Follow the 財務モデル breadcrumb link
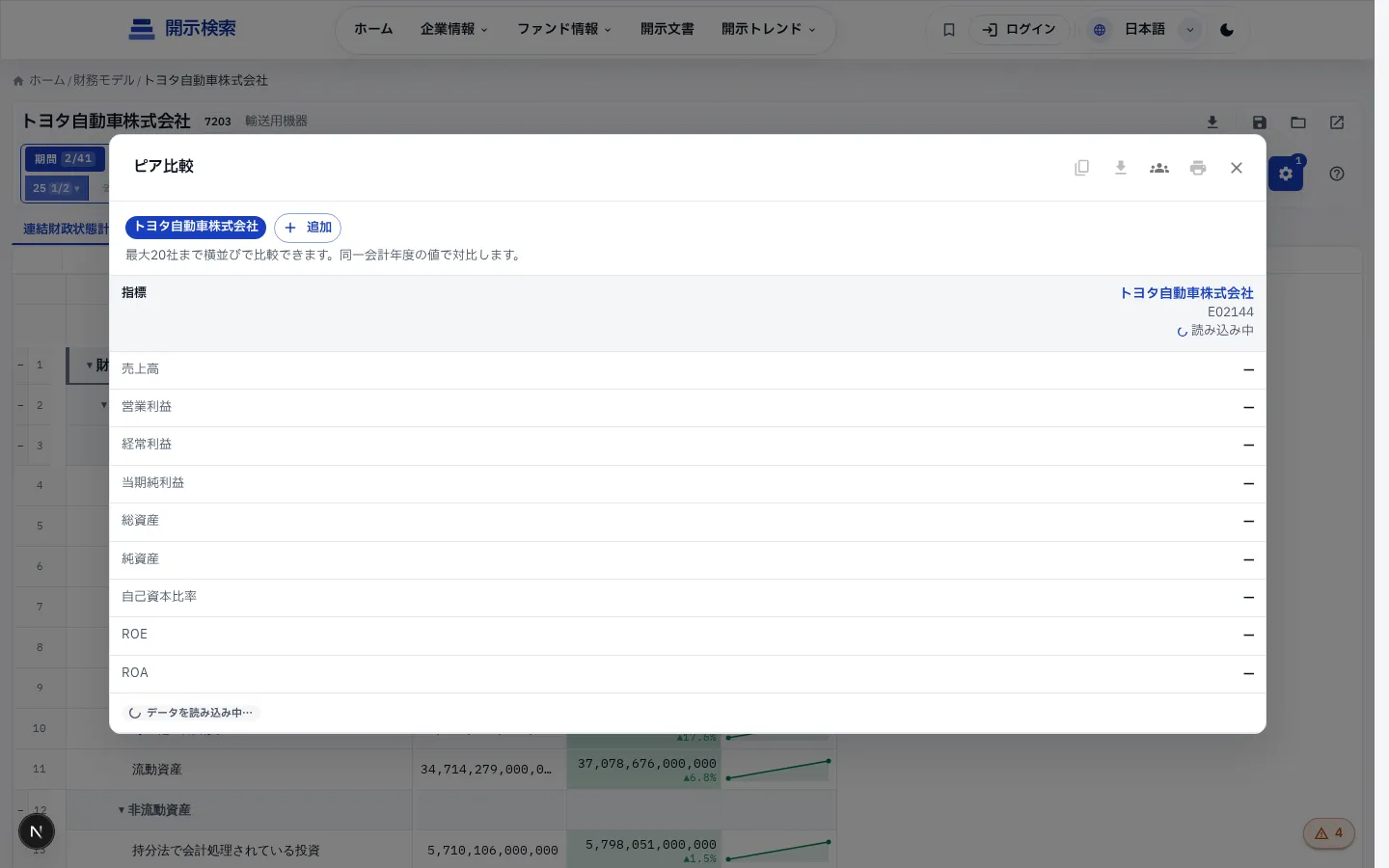1389x868 pixels. (104, 81)
